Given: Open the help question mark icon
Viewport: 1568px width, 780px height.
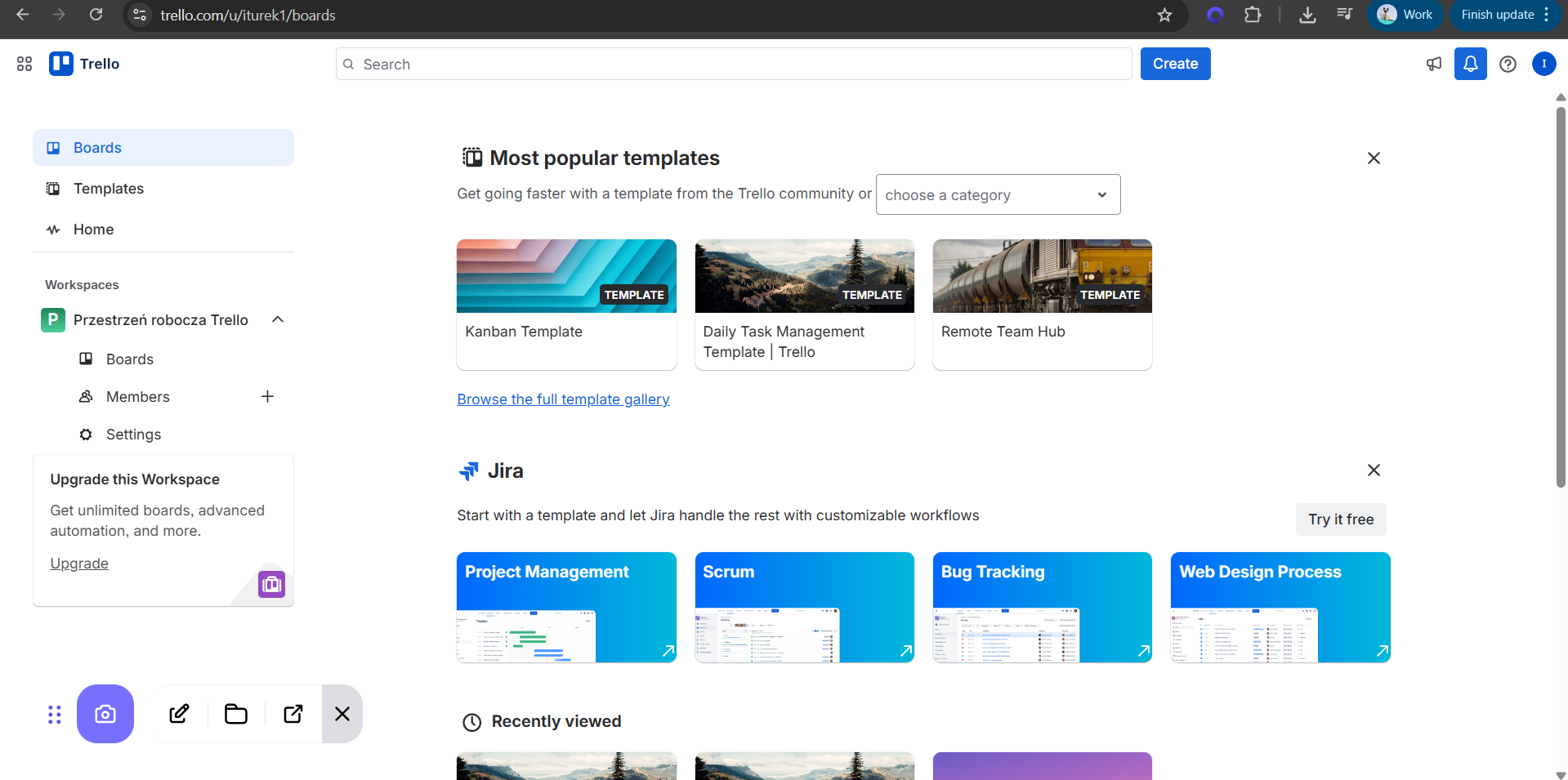Looking at the screenshot, I should coord(1508,64).
